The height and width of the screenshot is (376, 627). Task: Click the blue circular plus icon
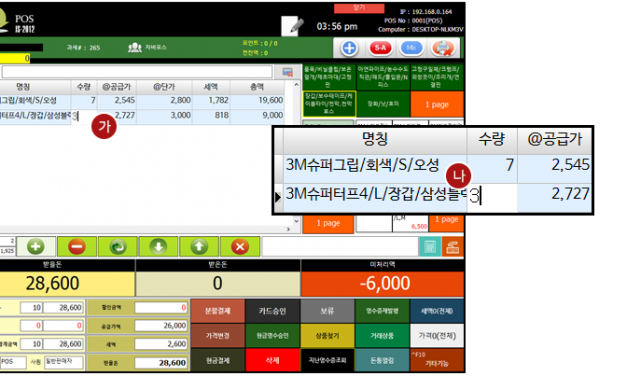click(349, 48)
